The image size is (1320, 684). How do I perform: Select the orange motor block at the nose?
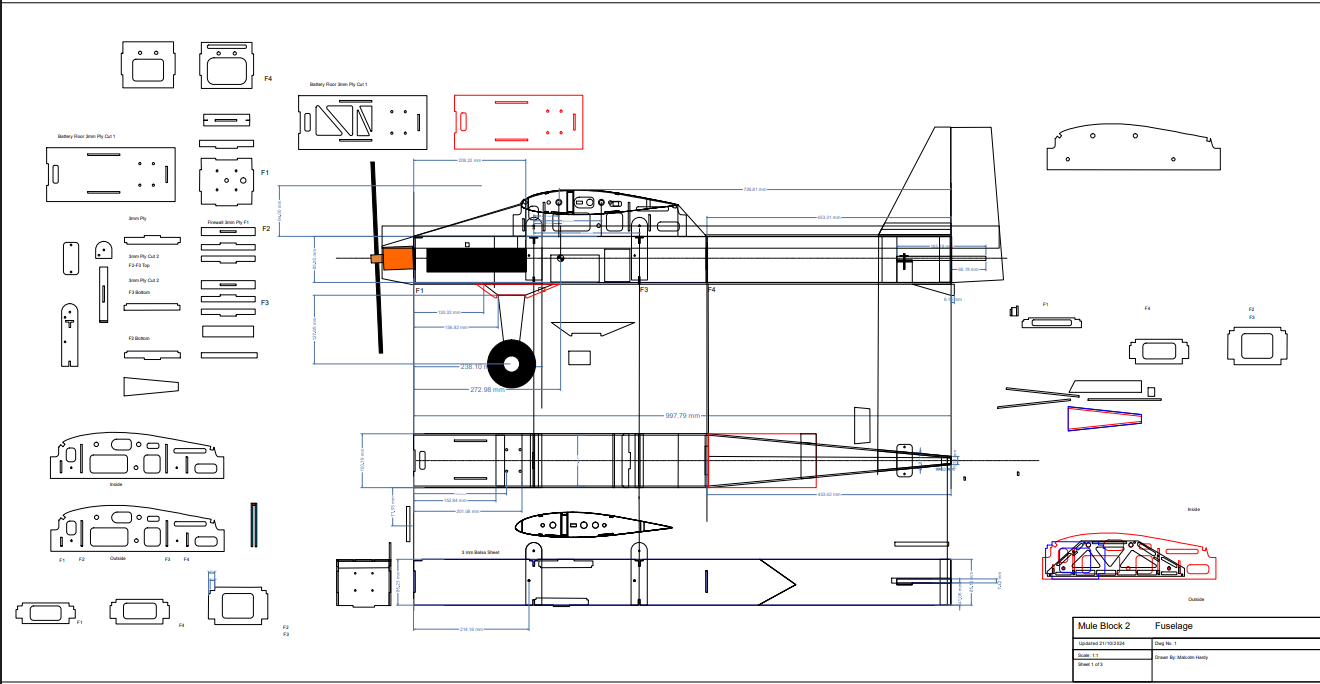pos(398,259)
